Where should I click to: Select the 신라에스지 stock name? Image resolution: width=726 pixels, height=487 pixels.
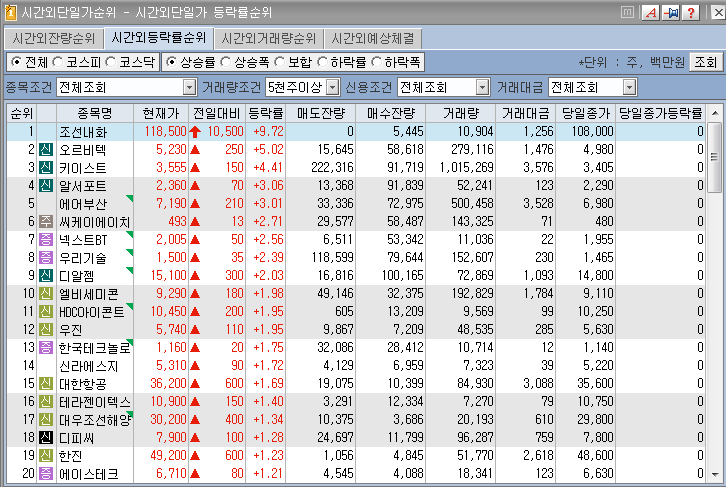pyautogui.click(x=88, y=366)
